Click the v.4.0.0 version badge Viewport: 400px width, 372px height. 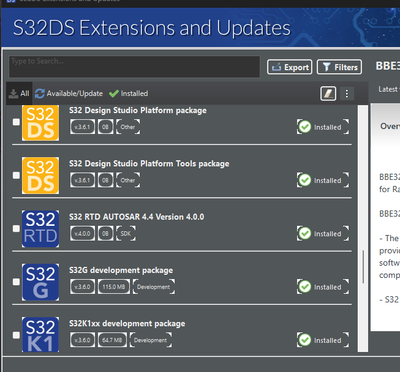82,234
